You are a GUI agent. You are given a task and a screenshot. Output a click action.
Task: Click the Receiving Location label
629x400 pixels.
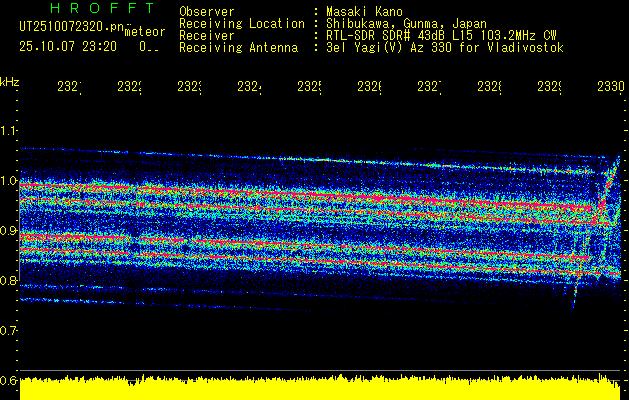pyautogui.click(x=242, y=24)
